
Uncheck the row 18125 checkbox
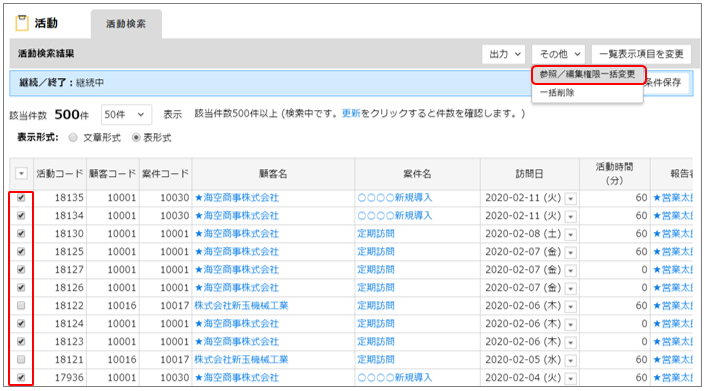[21, 252]
